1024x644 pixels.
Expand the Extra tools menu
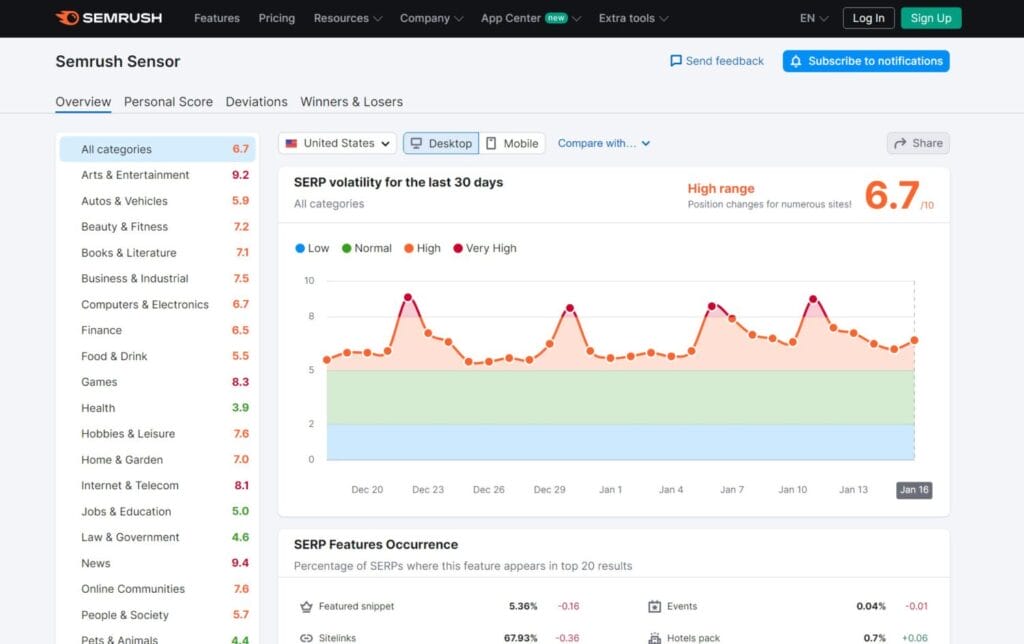tap(633, 18)
